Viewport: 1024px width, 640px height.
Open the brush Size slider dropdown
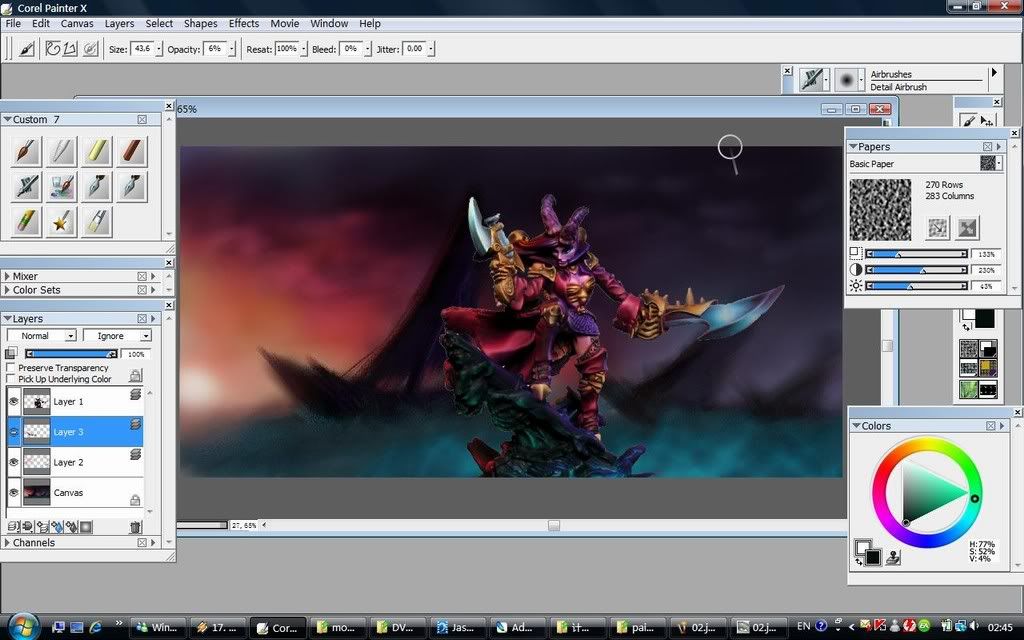coord(159,49)
